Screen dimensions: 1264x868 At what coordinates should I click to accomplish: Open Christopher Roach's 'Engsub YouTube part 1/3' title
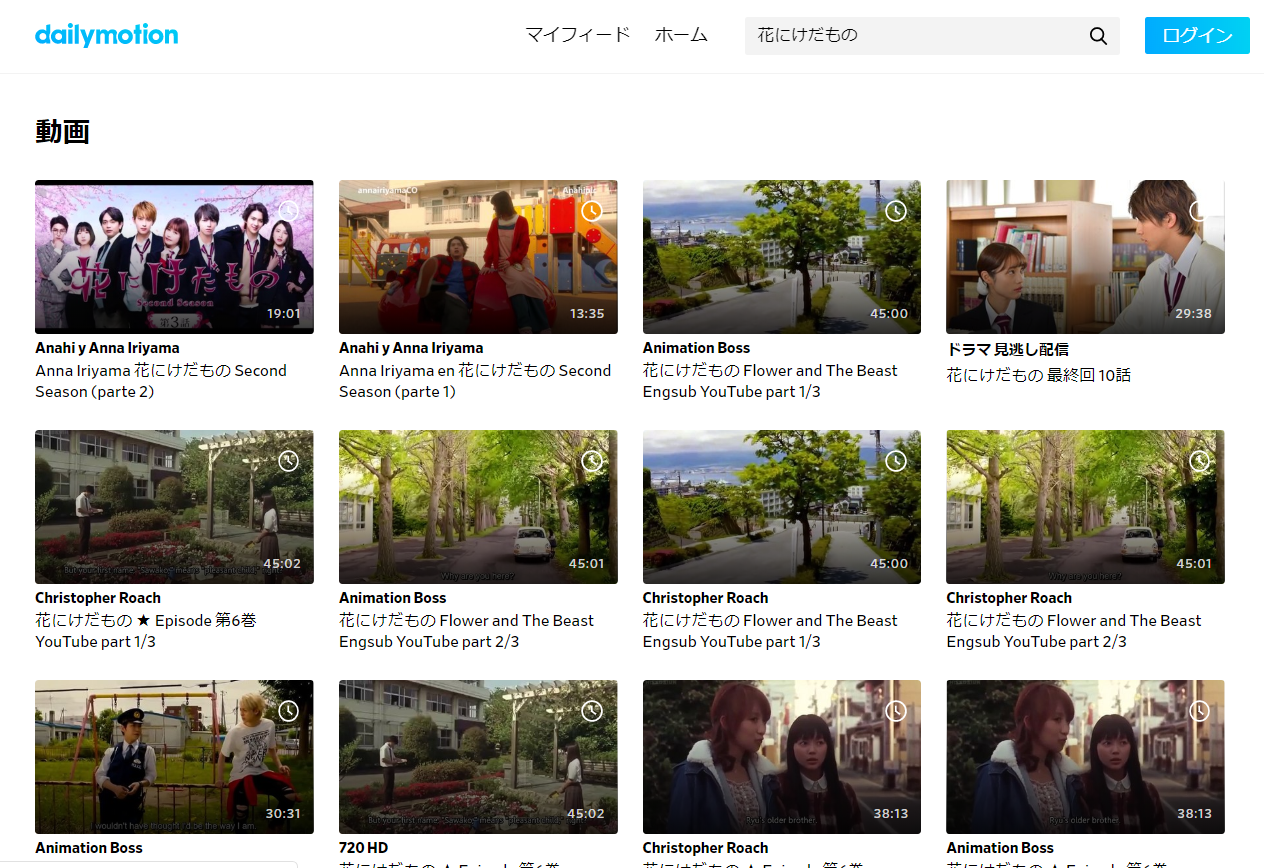(771, 631)
